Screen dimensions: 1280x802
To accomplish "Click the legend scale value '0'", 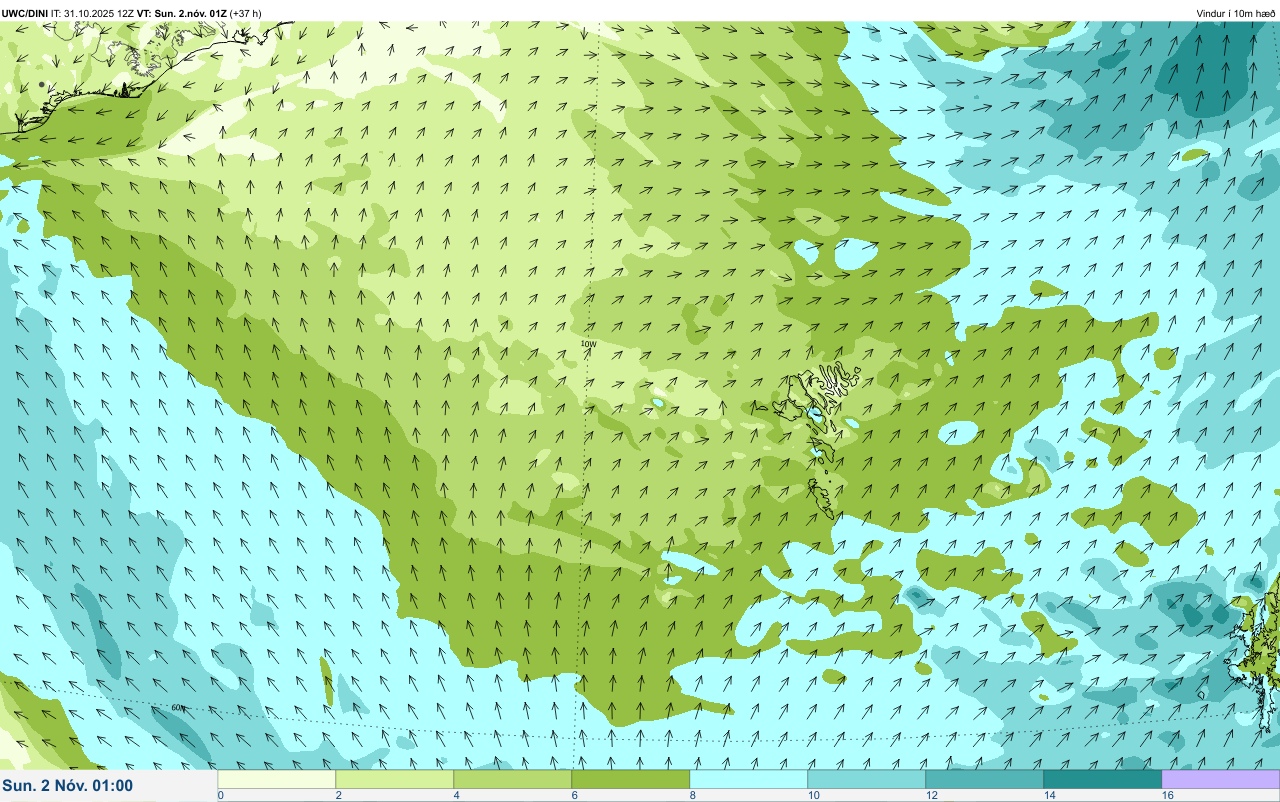I will point(221,795).
